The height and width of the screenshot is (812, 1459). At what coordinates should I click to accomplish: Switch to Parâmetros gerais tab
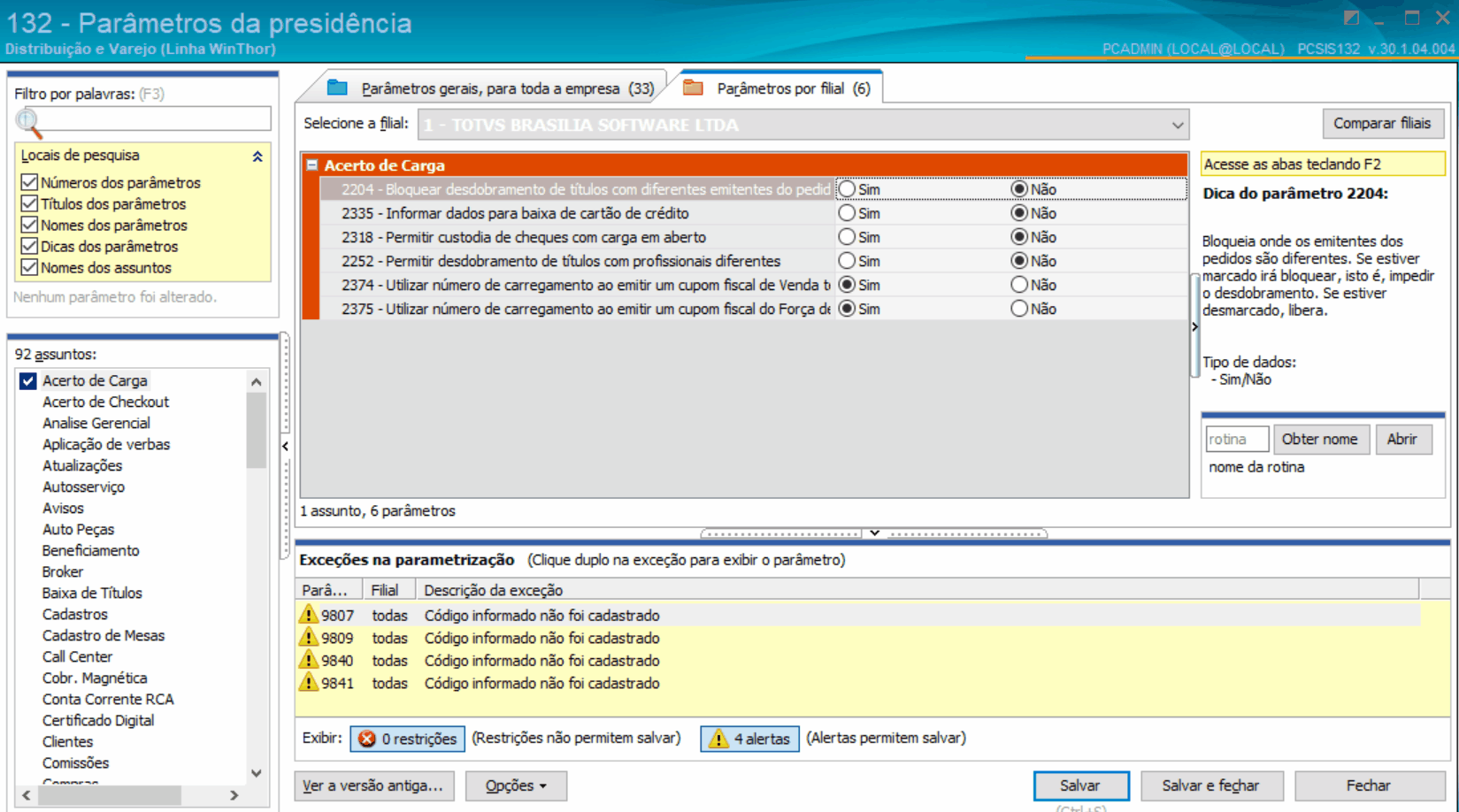pyautogui.click(x=489, y=88)
